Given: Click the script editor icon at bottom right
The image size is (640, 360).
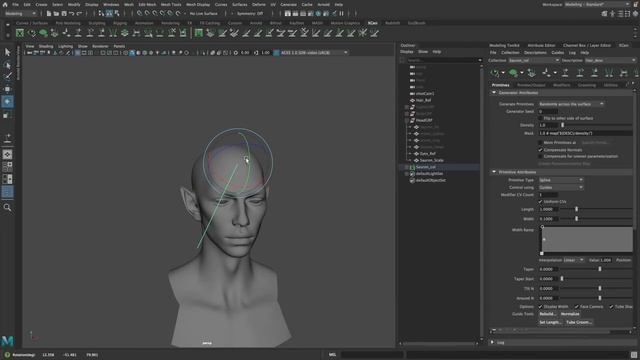Looking at the screenshot, I should (634, 355).
